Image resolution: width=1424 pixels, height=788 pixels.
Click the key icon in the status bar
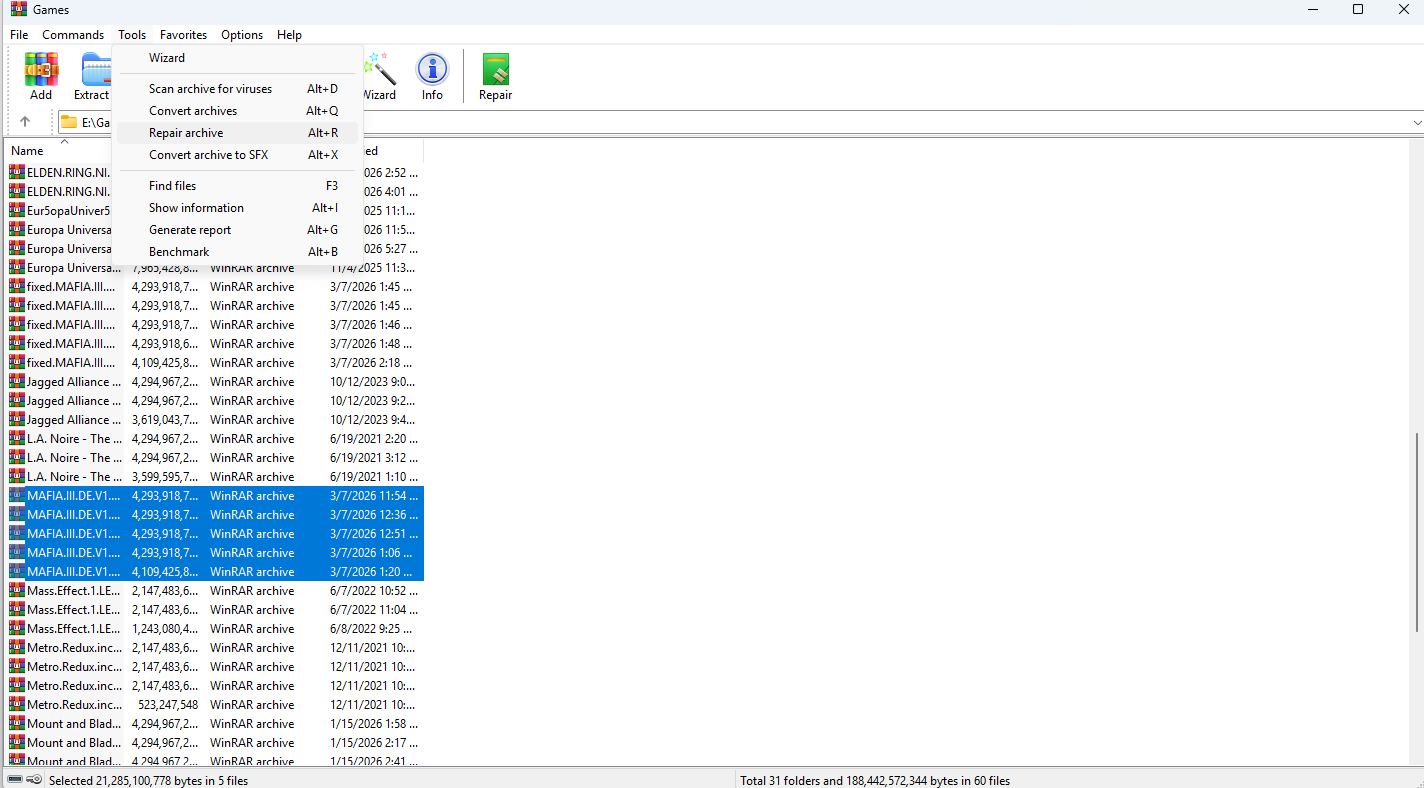pos(33,780)
